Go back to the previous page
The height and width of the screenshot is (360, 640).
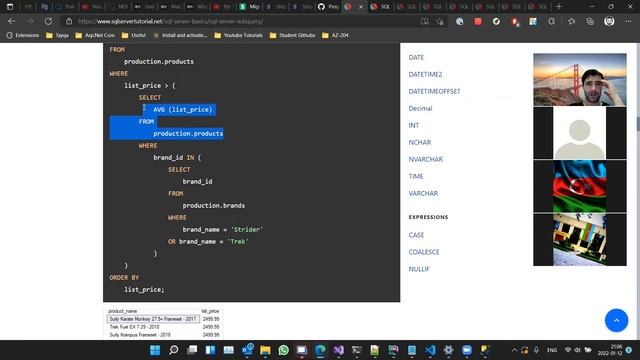pos(11,21)
